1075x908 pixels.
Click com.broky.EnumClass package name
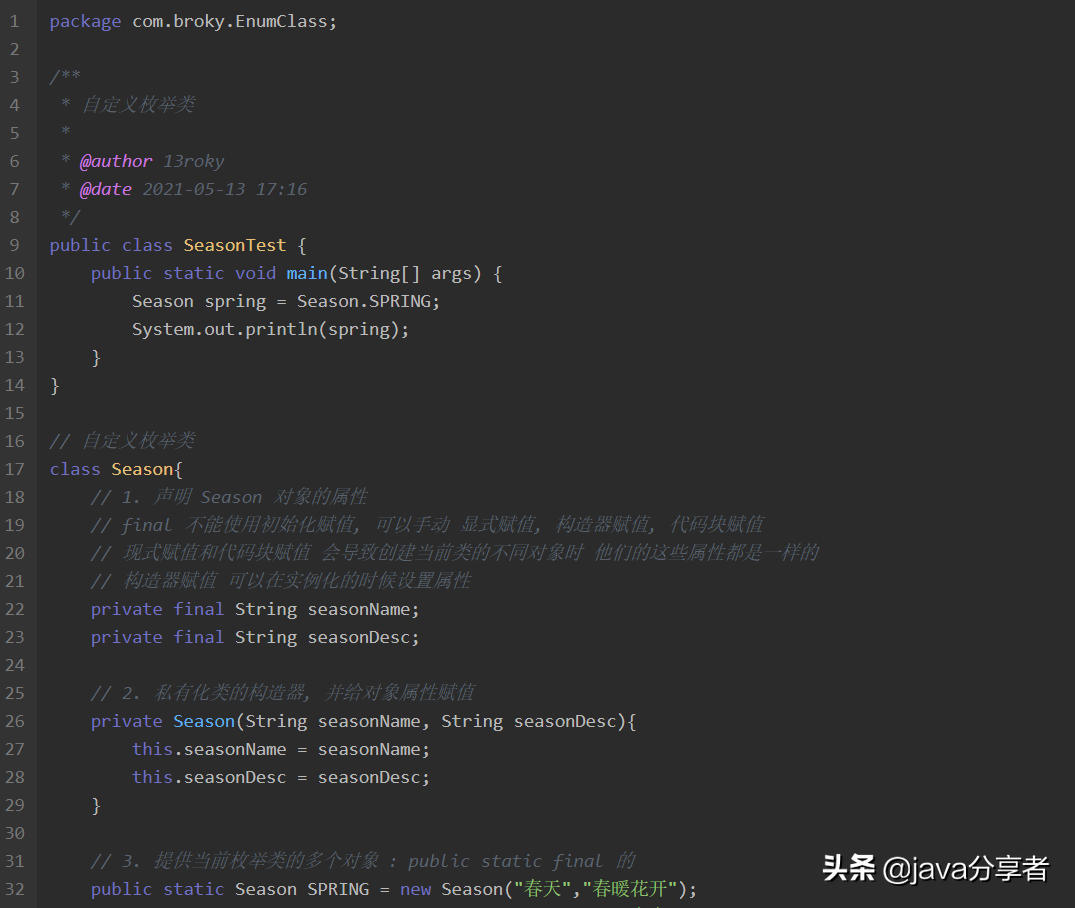230,21
